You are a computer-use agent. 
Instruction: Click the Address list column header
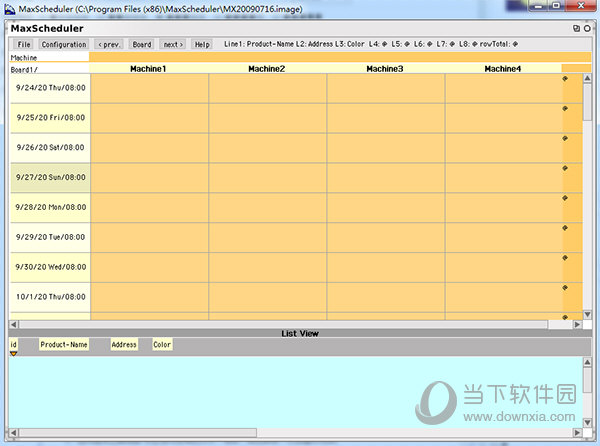124,344
